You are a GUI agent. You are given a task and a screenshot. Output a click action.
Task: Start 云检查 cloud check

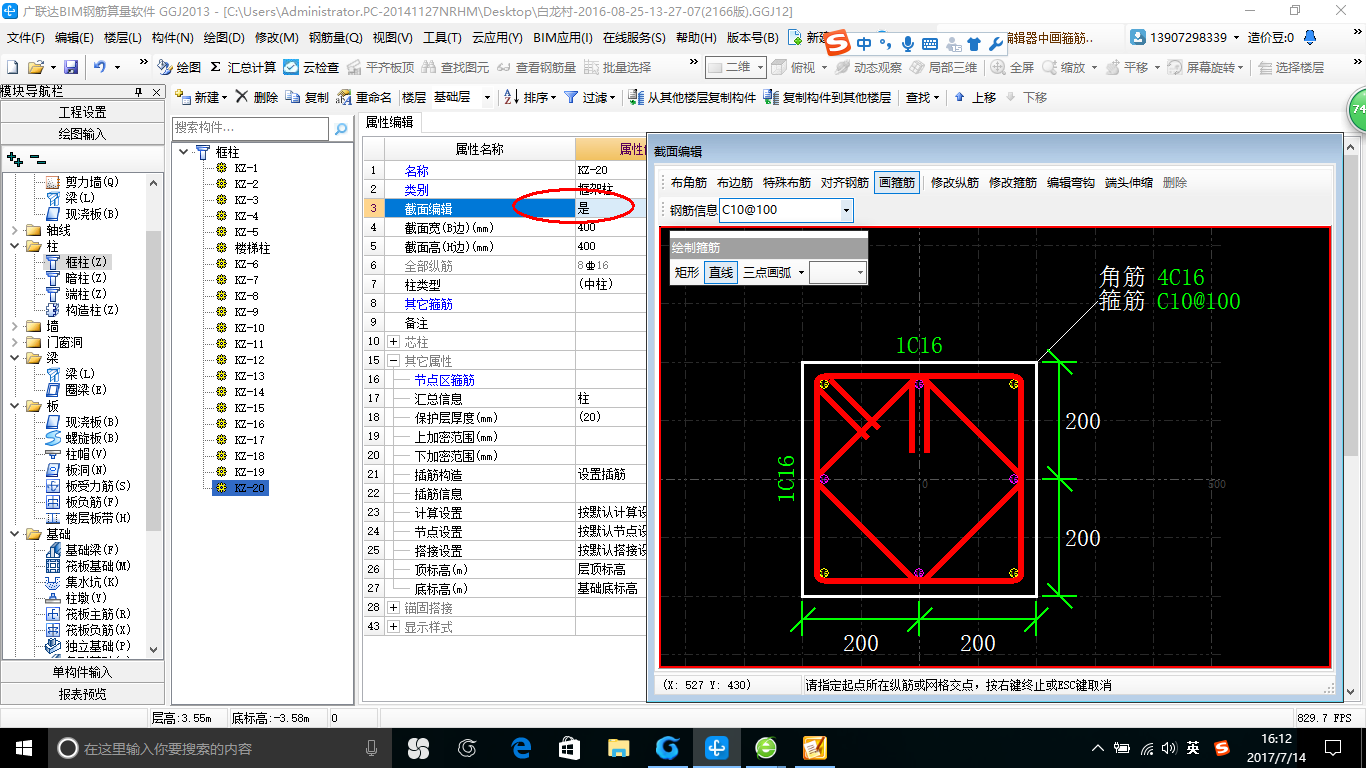coord(311,67)
